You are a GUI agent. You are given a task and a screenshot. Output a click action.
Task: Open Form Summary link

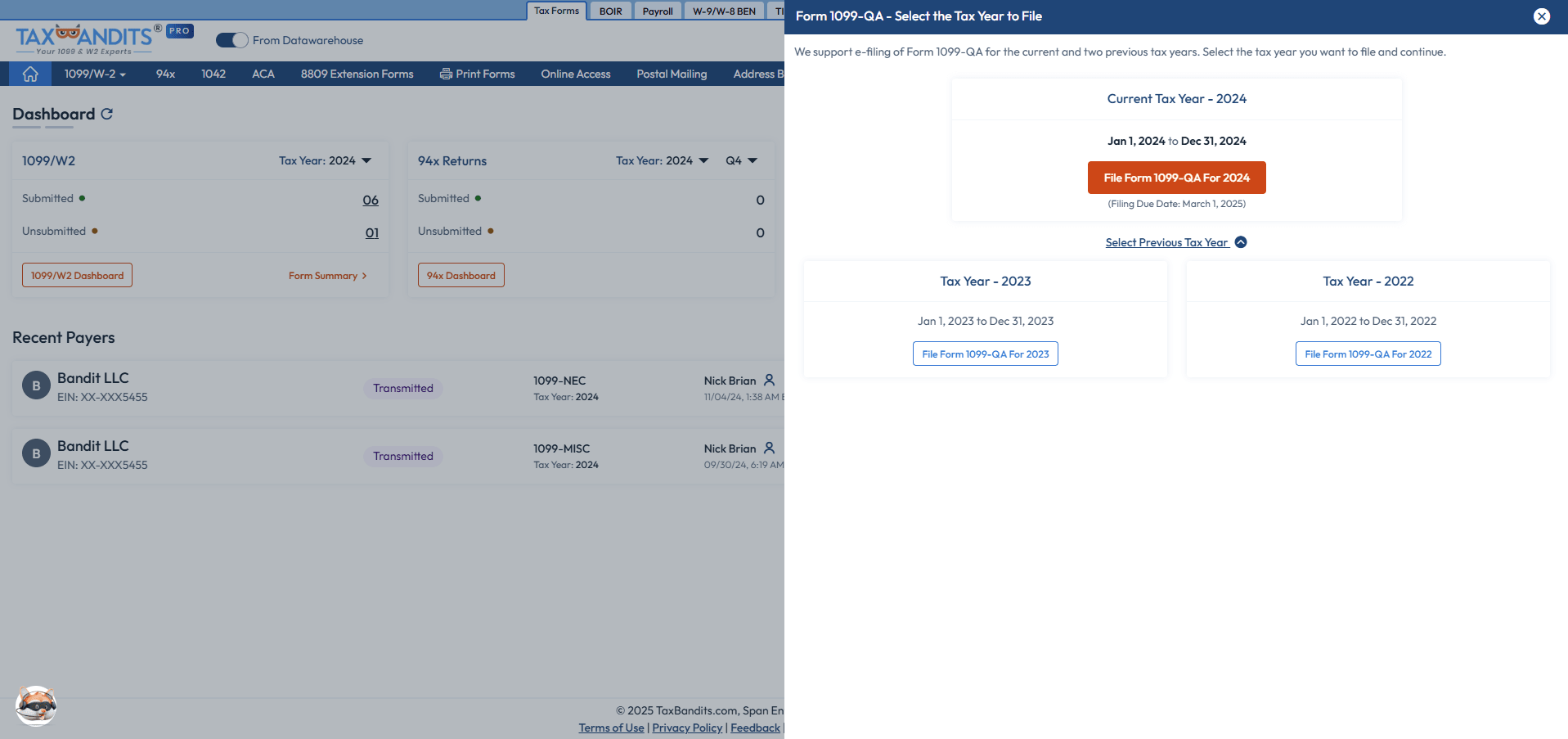point(327,276)
